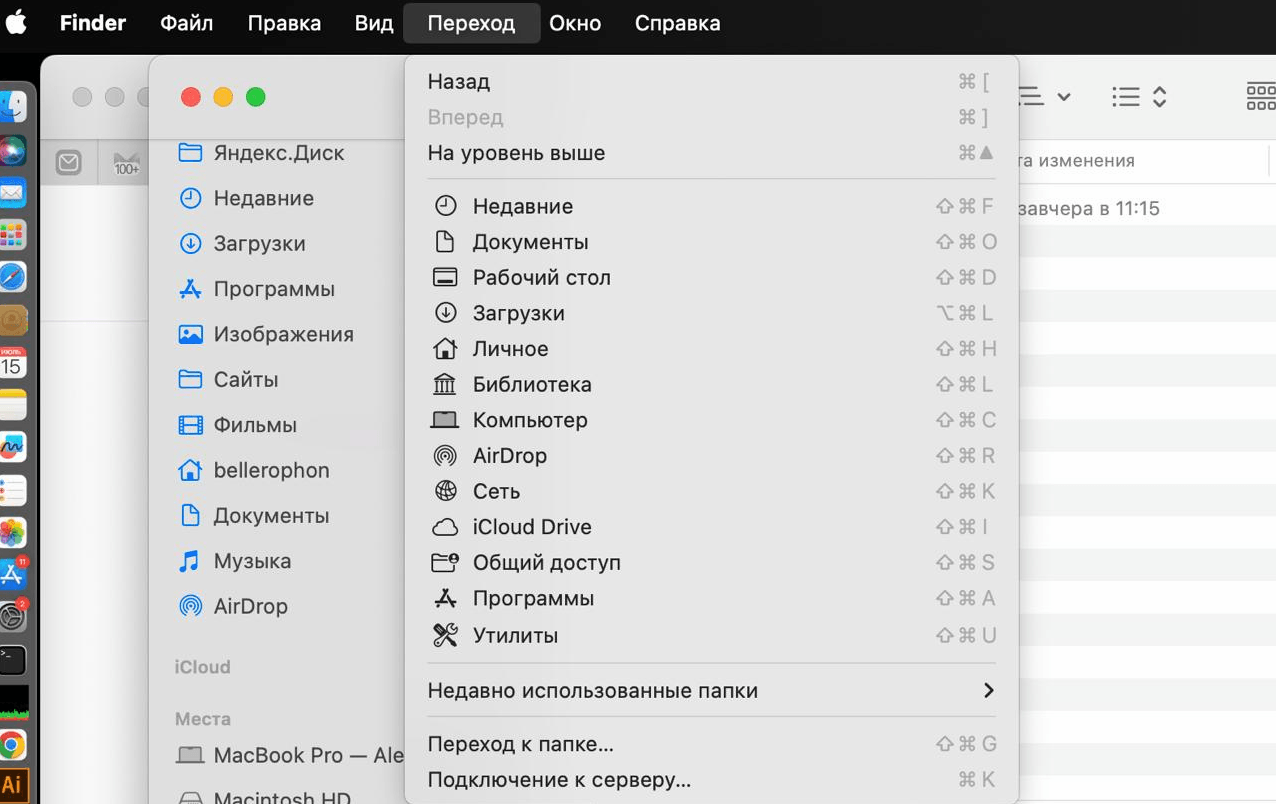This screenshot has height=804, width=1276.
Task: Click the Дата изменения column header
Action: tap(1076, 161)
